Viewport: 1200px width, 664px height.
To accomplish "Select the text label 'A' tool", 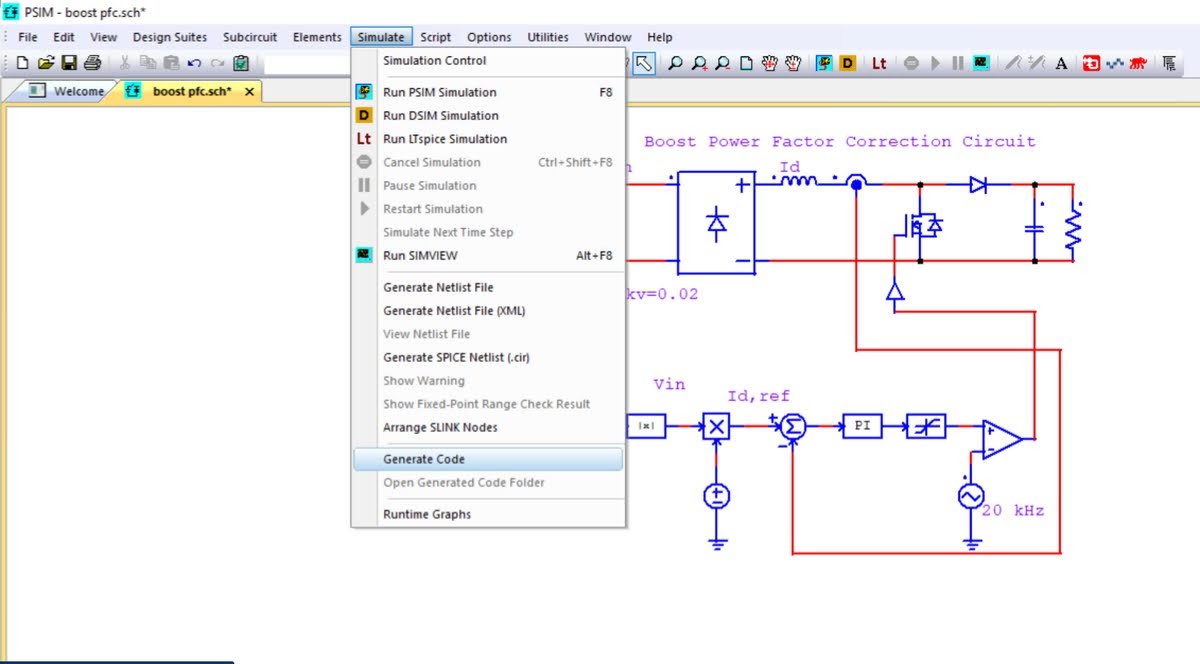I will 1061,63.
